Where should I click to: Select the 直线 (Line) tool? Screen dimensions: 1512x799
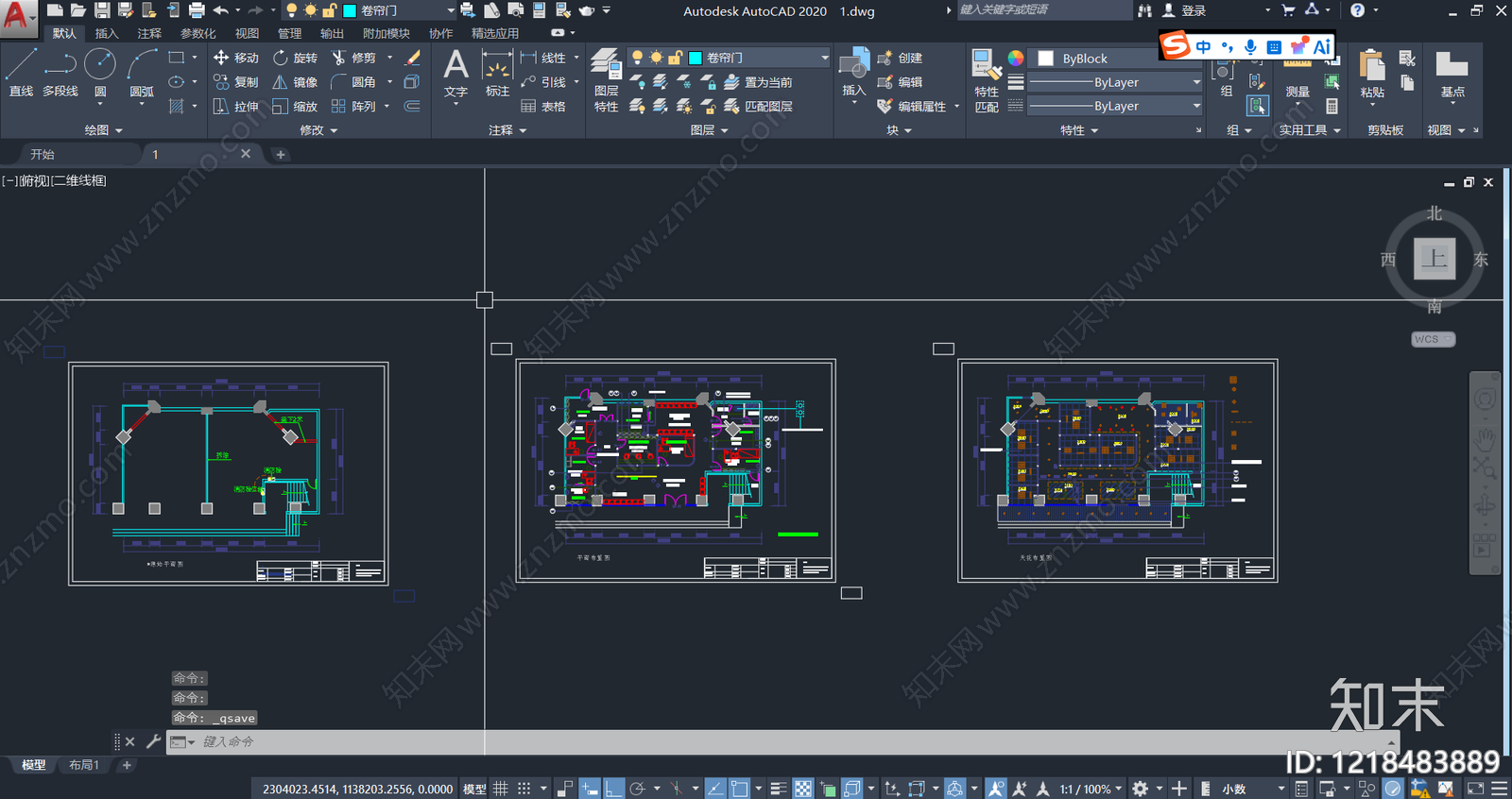coord(21,74)
